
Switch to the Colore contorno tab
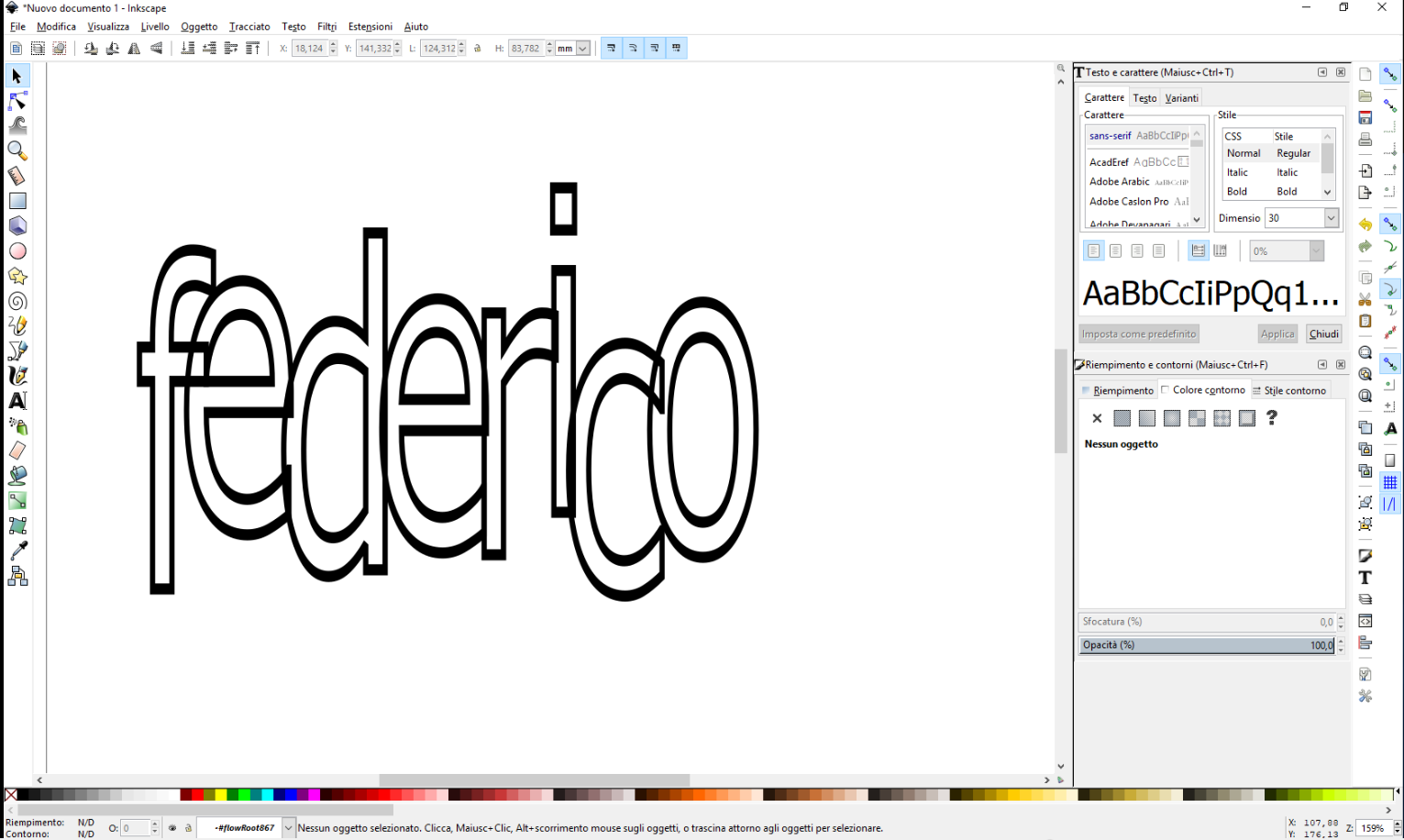(x=1202, y=390)
